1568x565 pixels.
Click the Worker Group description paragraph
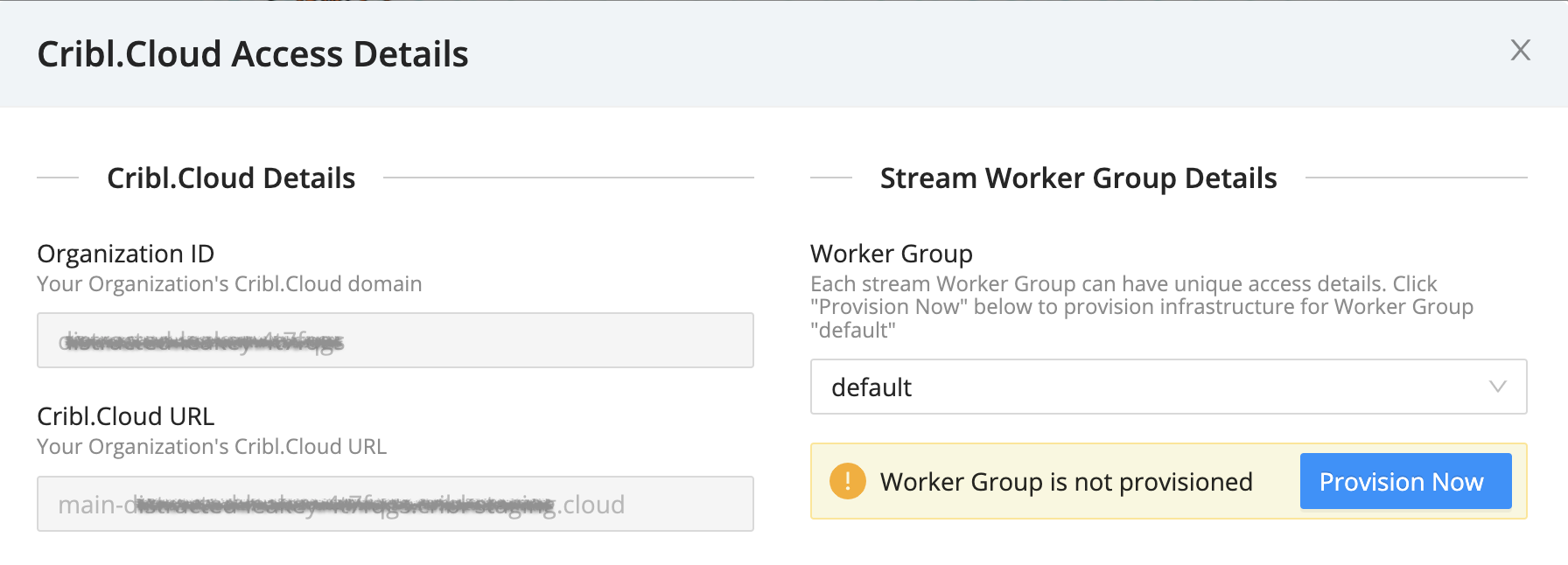[x=1142, y=307]
